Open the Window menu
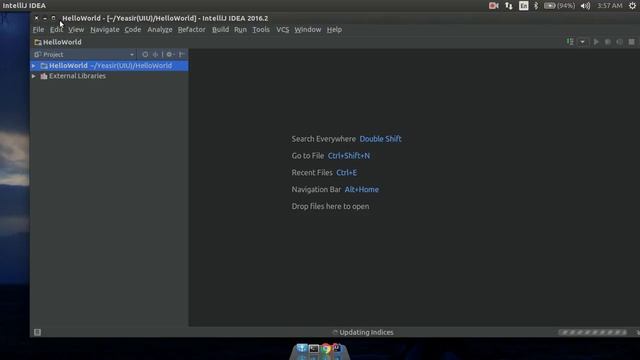This screenshot has height=360, width=640. pyautogui.click(x=308, y=29)
